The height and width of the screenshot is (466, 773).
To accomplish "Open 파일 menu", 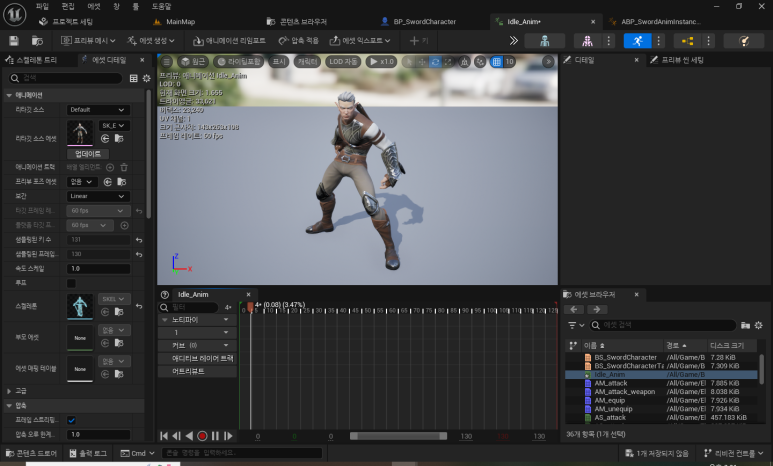I will pyautogui.click(x=42, y=6).
